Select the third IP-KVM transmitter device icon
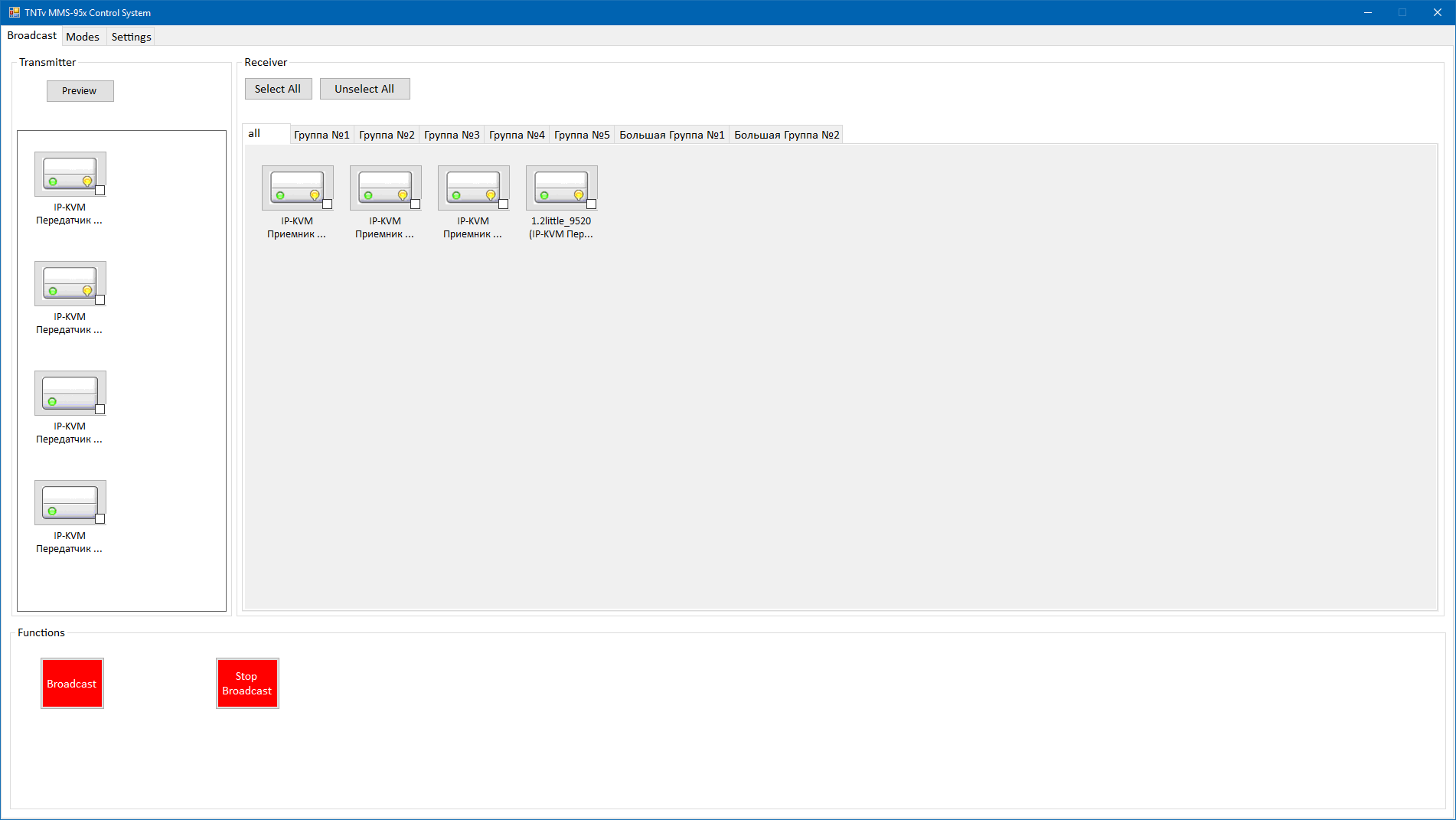The width and height of the screenshot is (1456, 820). pos(70,393)
